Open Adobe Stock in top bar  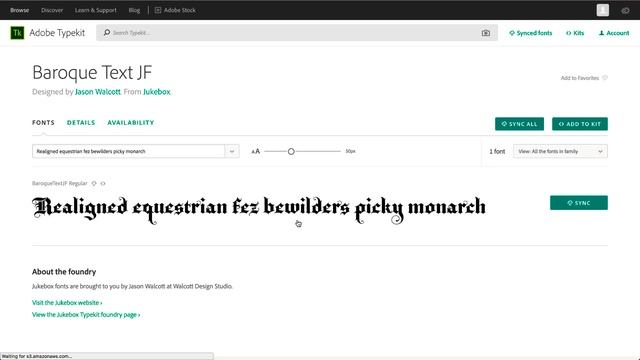(175, 10)
